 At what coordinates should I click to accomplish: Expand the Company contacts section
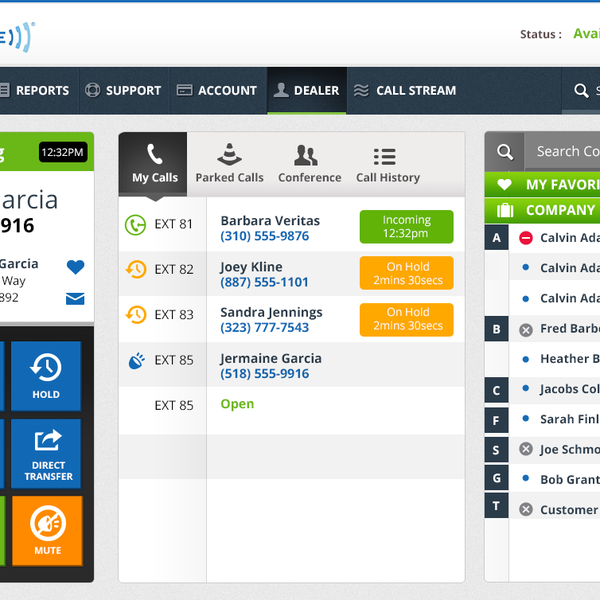coord(542,210)
